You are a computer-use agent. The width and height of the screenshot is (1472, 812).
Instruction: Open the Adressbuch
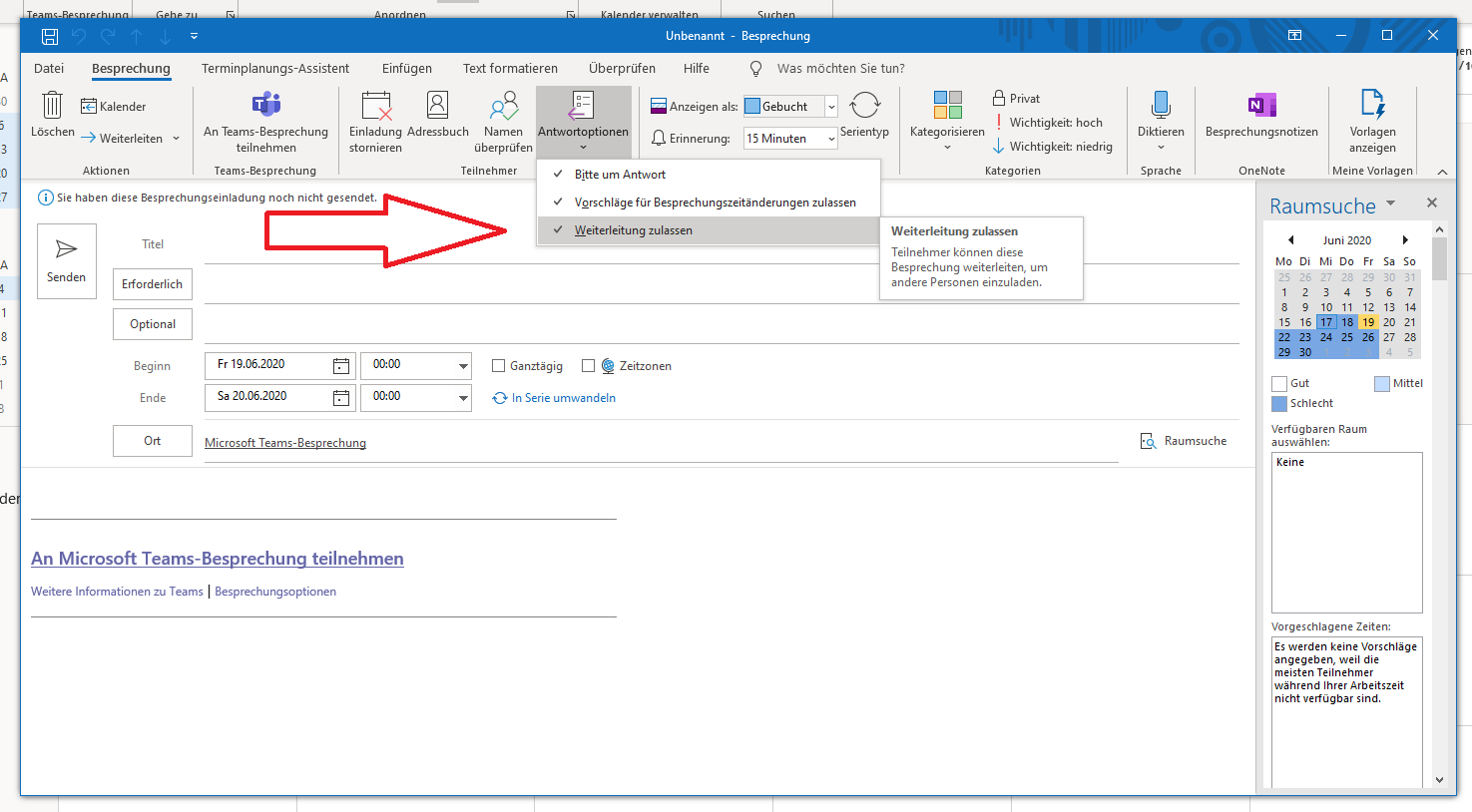[437, 106]
